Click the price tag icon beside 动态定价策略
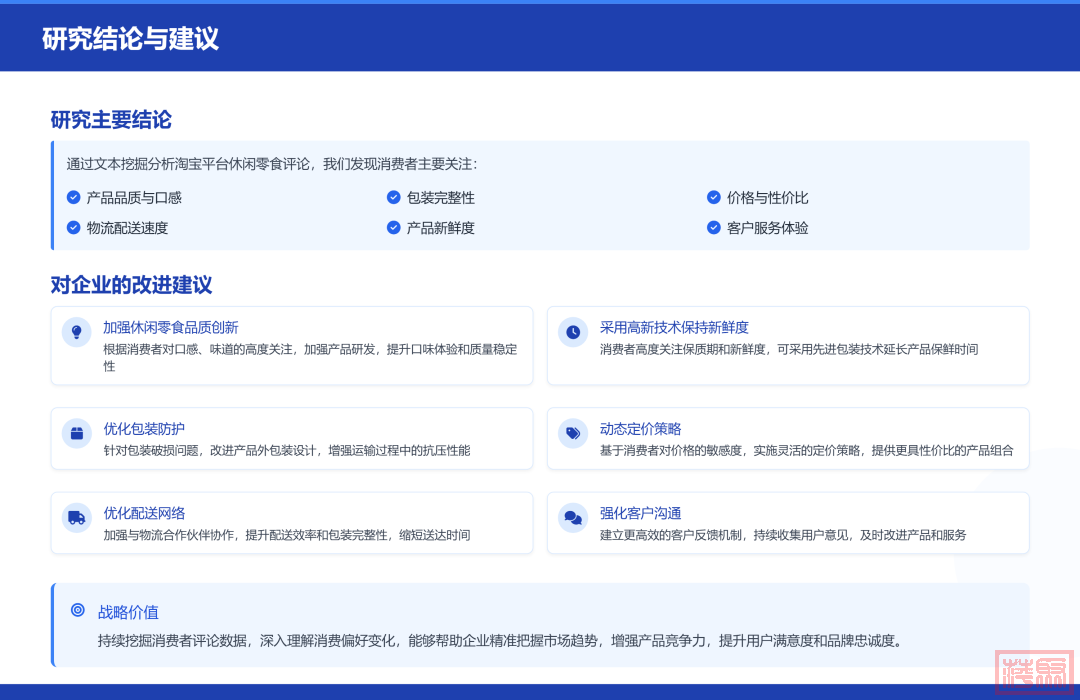This screenshot has width=1080, height=700. pyautogui.click(x=573, y=433)
